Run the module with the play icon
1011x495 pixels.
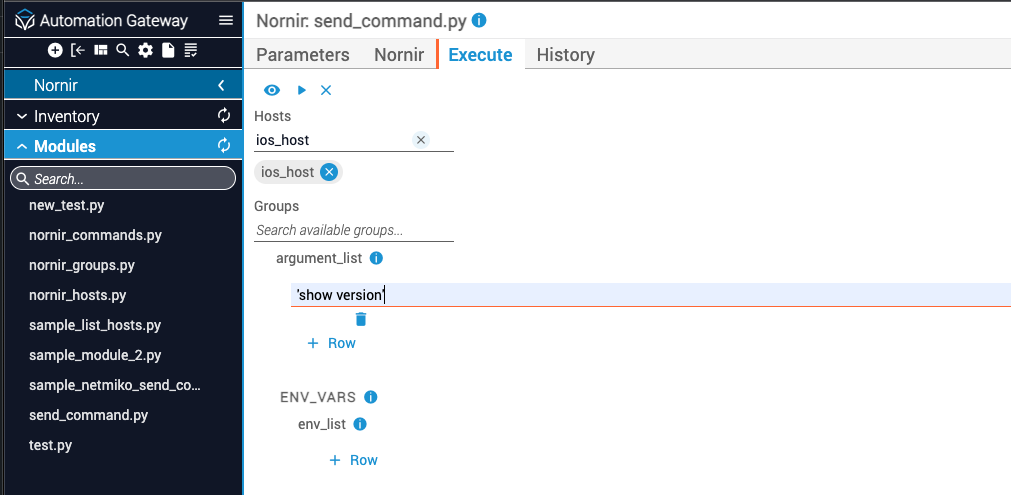pos(301,90)
